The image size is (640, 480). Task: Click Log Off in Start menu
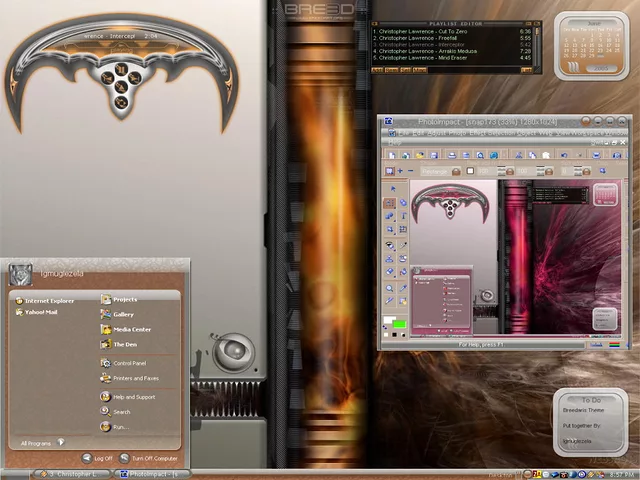click(x=98, y=458)
